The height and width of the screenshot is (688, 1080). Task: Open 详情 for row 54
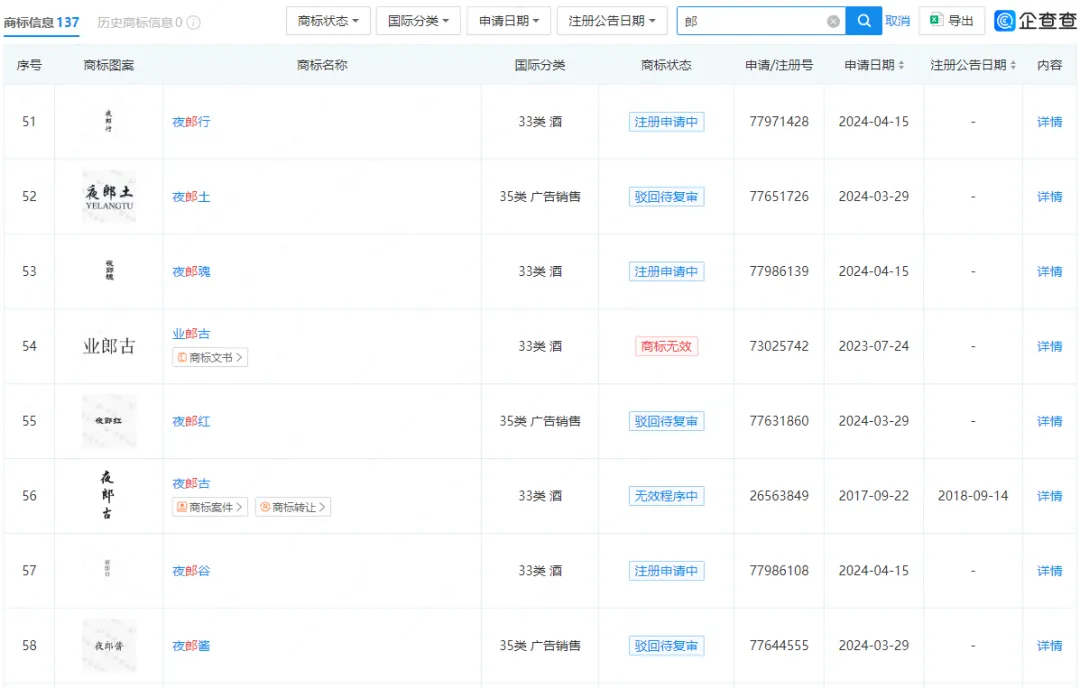click(x=1049, y=346)
